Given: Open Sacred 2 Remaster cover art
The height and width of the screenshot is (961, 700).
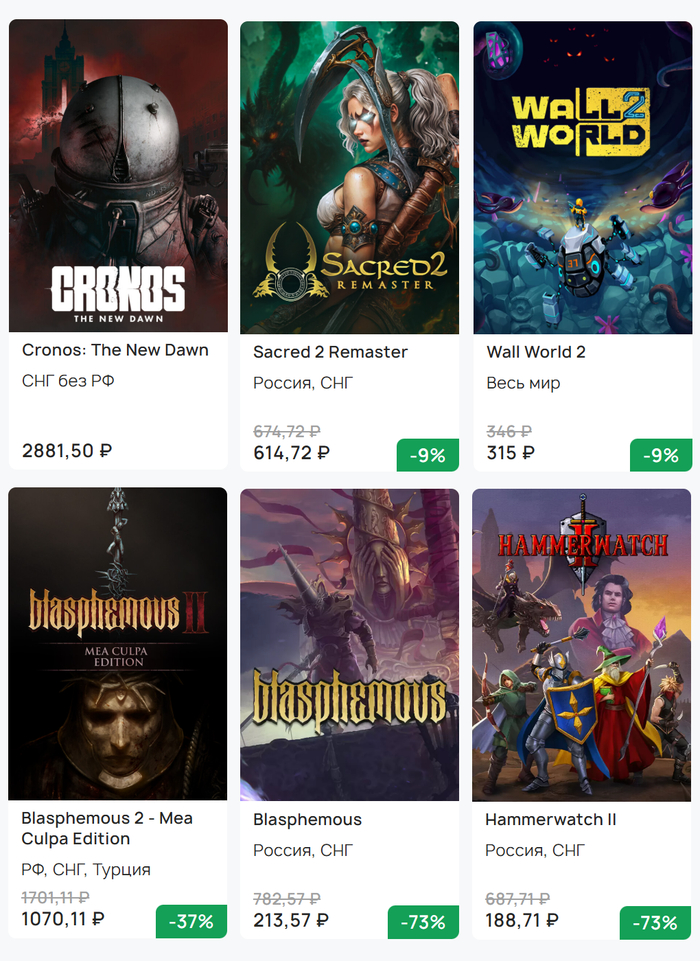Looking at the screenshot, I should (x=349, y=178).
